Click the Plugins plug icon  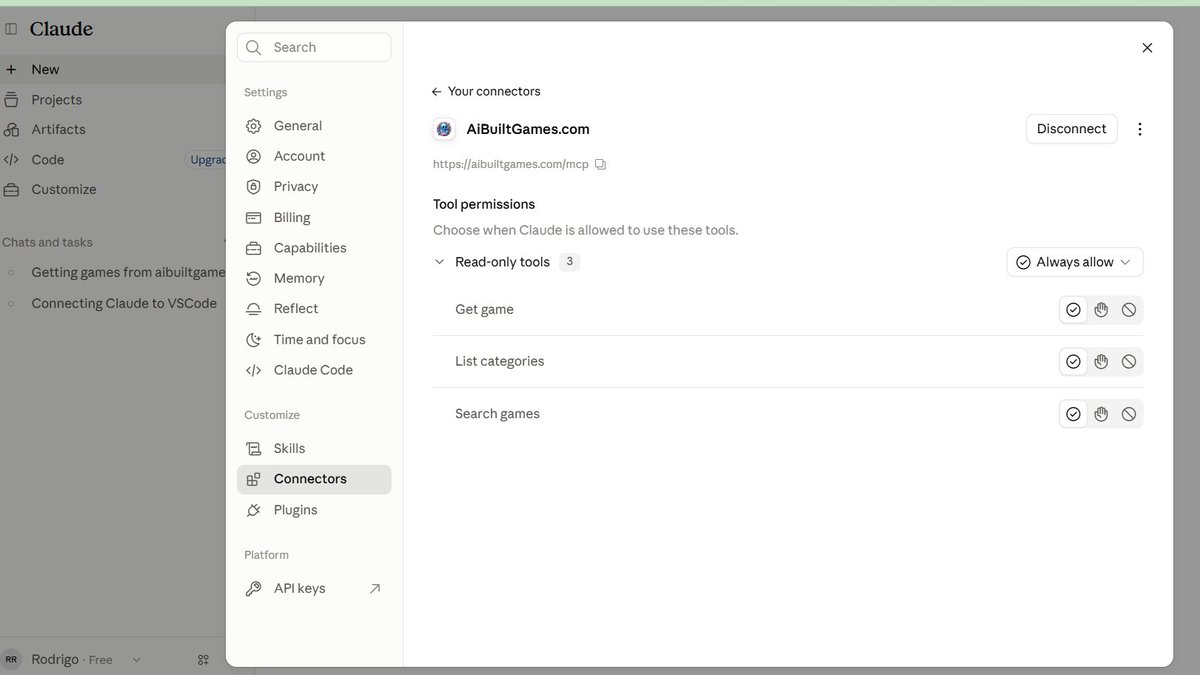254,510
